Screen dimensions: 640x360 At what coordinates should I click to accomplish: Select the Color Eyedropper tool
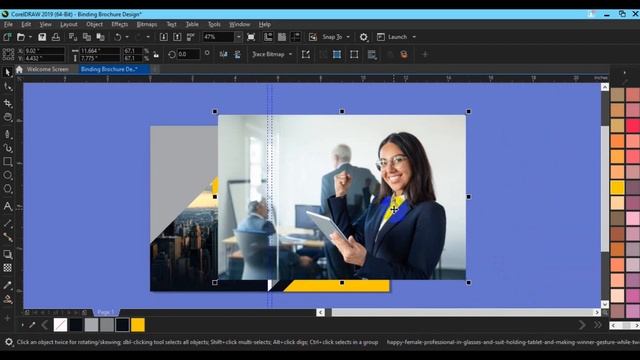pyautogui.click(x=7, y=285)
